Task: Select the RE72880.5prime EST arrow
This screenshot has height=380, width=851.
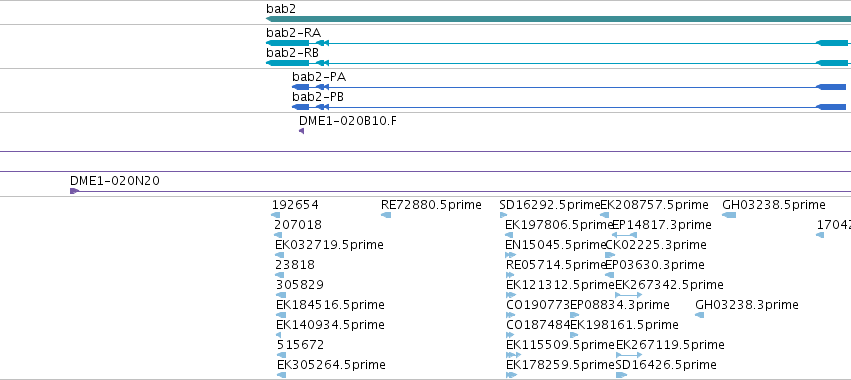Action: tap(386, 215)
